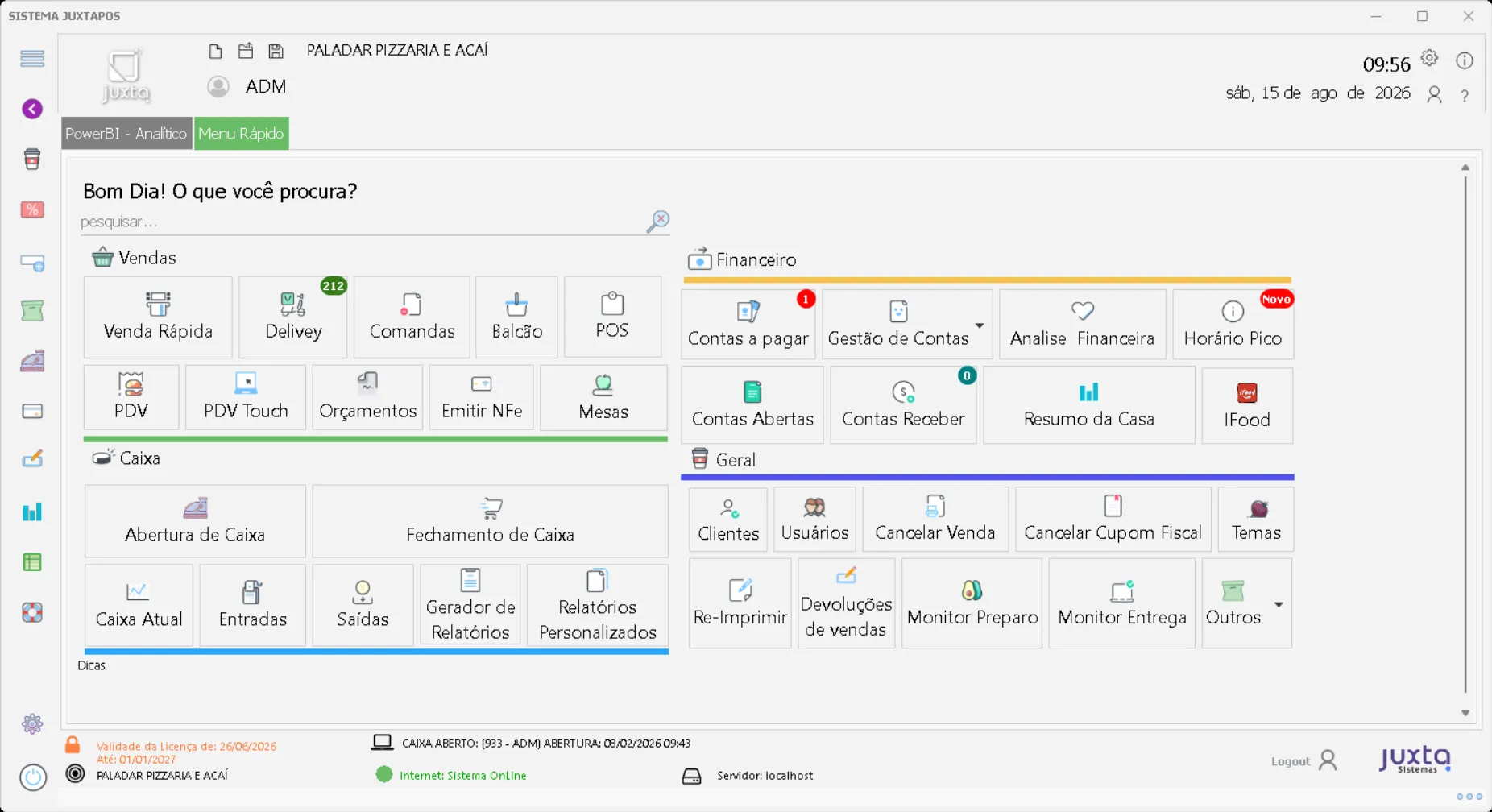Select the Balcão tile
Viewport: 1492px width, 812px height.
[x=516, y=317]
